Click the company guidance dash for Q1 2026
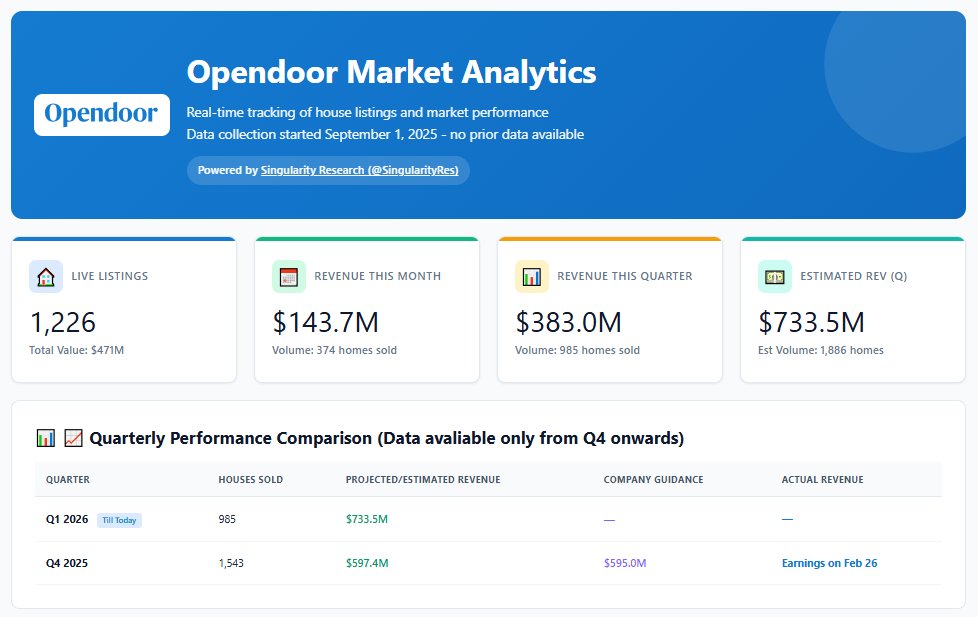Image resolution: width=978 pixels, height=617 pixels. pos(609,520)
